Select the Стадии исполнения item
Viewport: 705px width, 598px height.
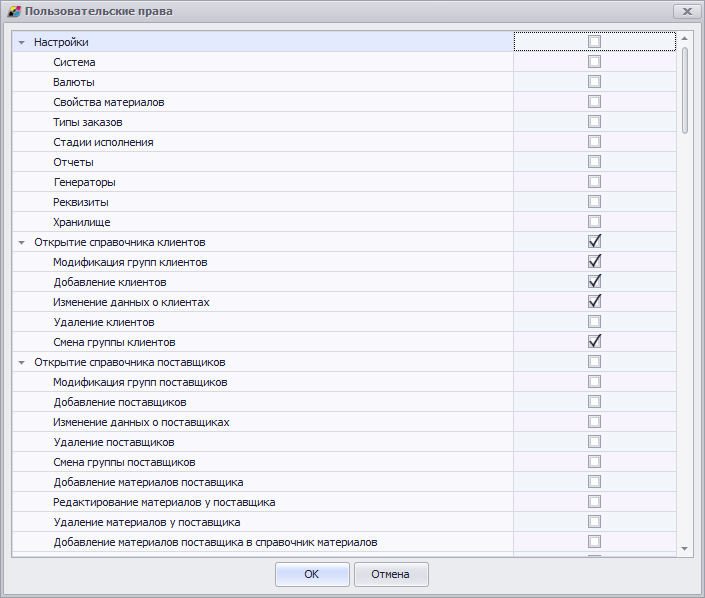[x=103, y=142]
